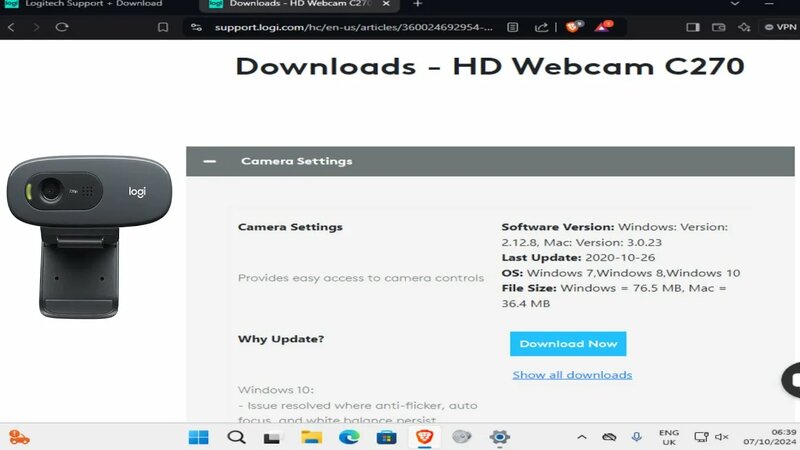
Task: Open Task View on taskbar
Action: [x=272, y=438]
